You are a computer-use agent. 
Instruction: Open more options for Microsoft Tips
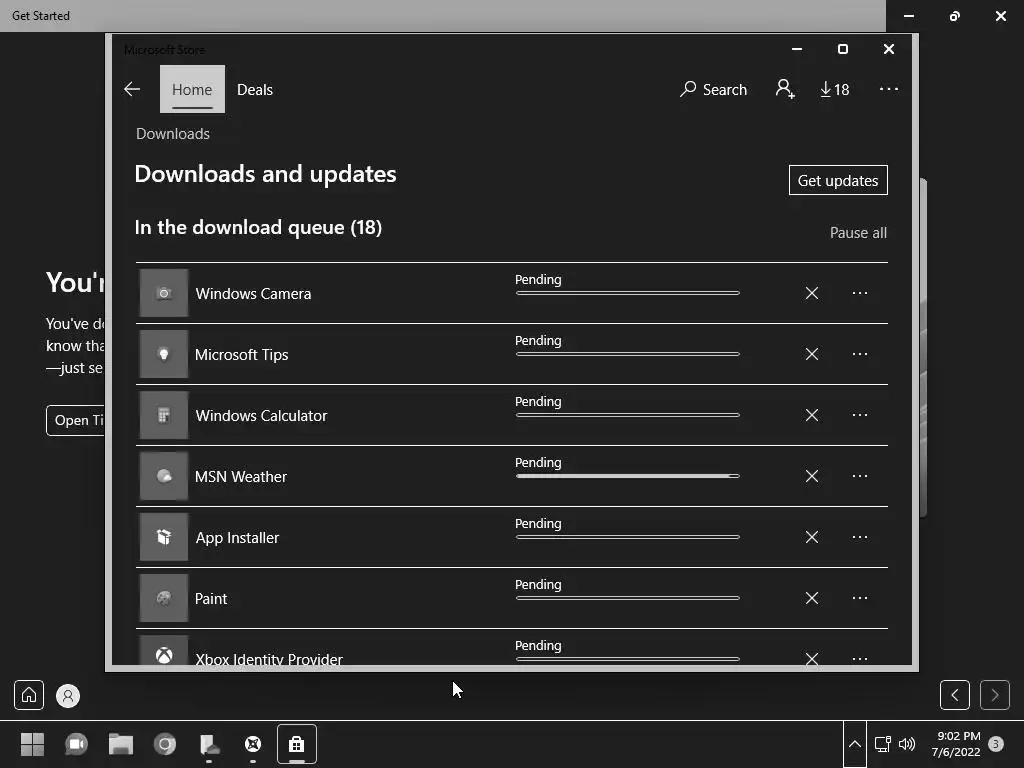click(x=860, y=354)
